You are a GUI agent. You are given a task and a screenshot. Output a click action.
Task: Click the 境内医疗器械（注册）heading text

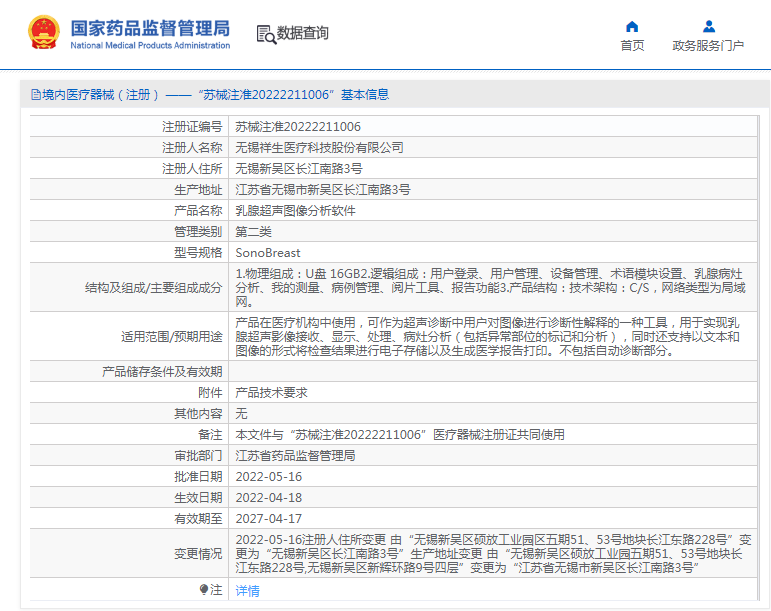tap(101, 94)
